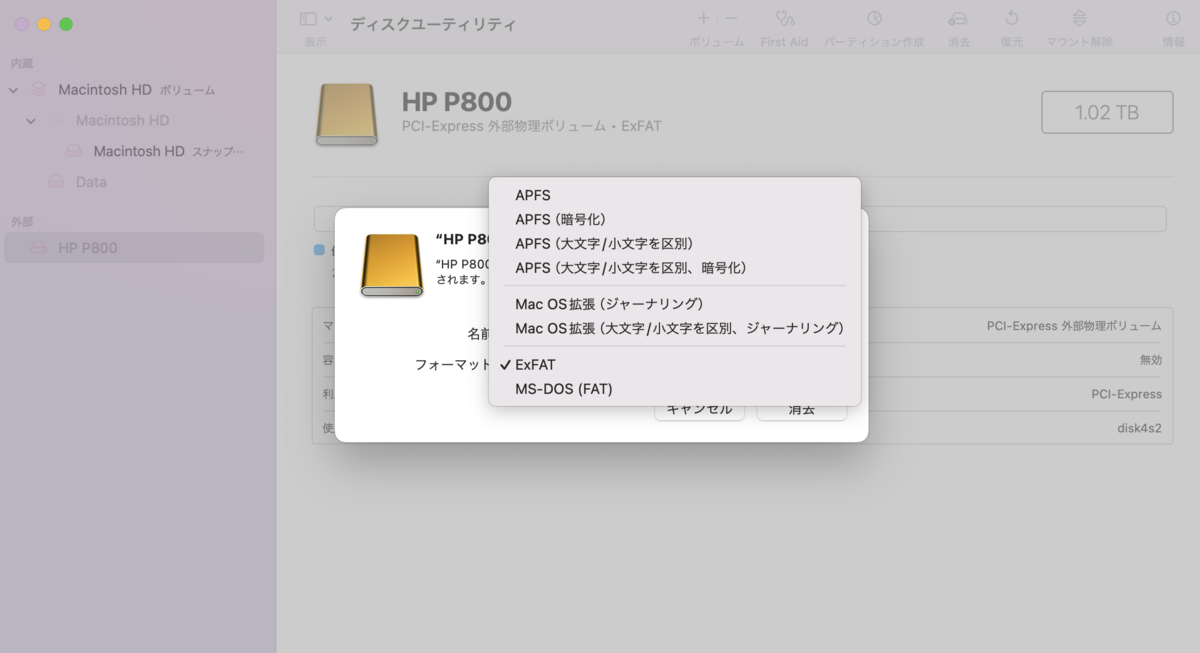This screenshot has height=653, width=1200.
Task: Click the large HP P800 drive icon
Action: (347, 114)
